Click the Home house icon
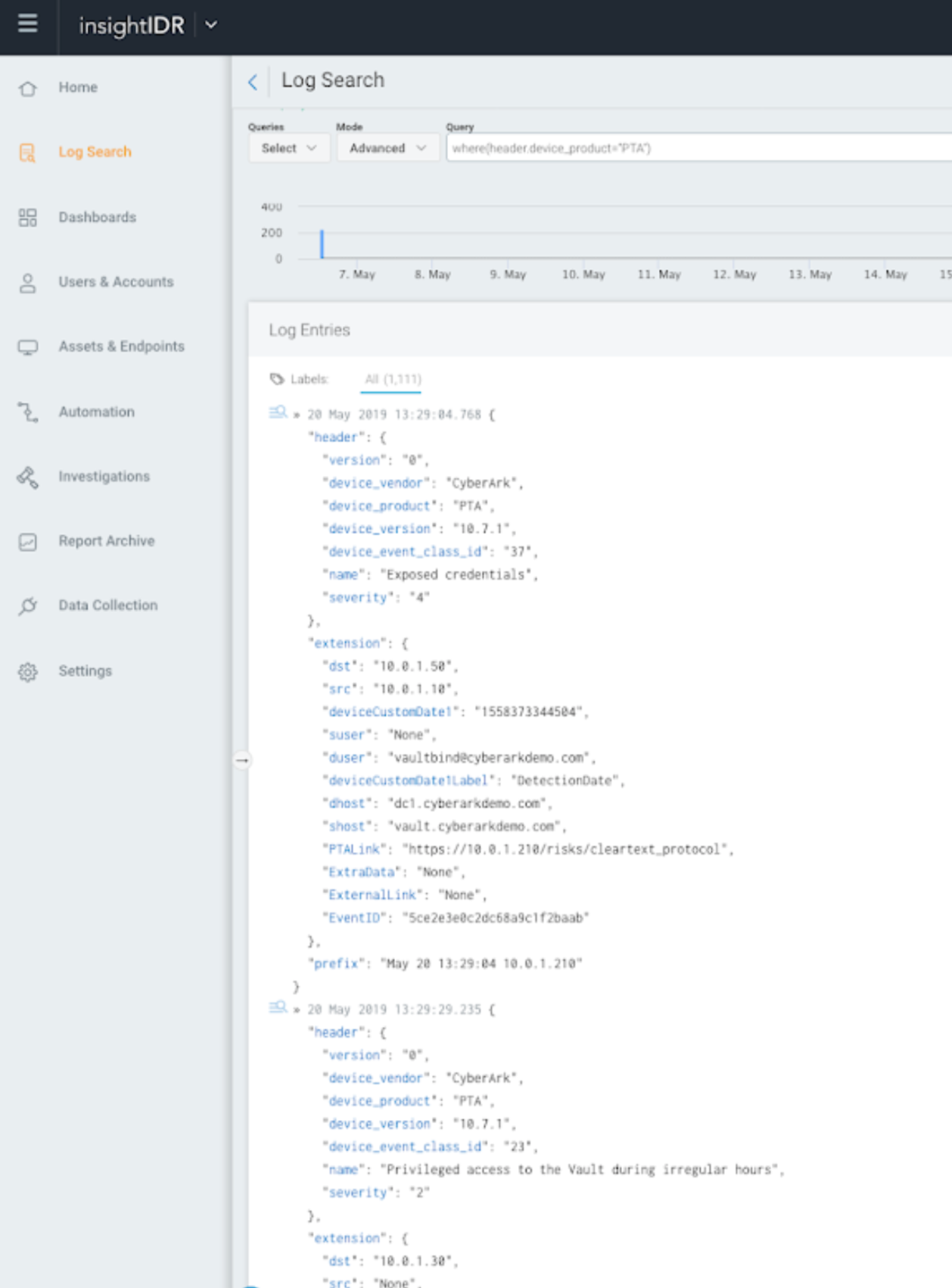The height and width of the screenshot is (1288, 952). [28, 88]
